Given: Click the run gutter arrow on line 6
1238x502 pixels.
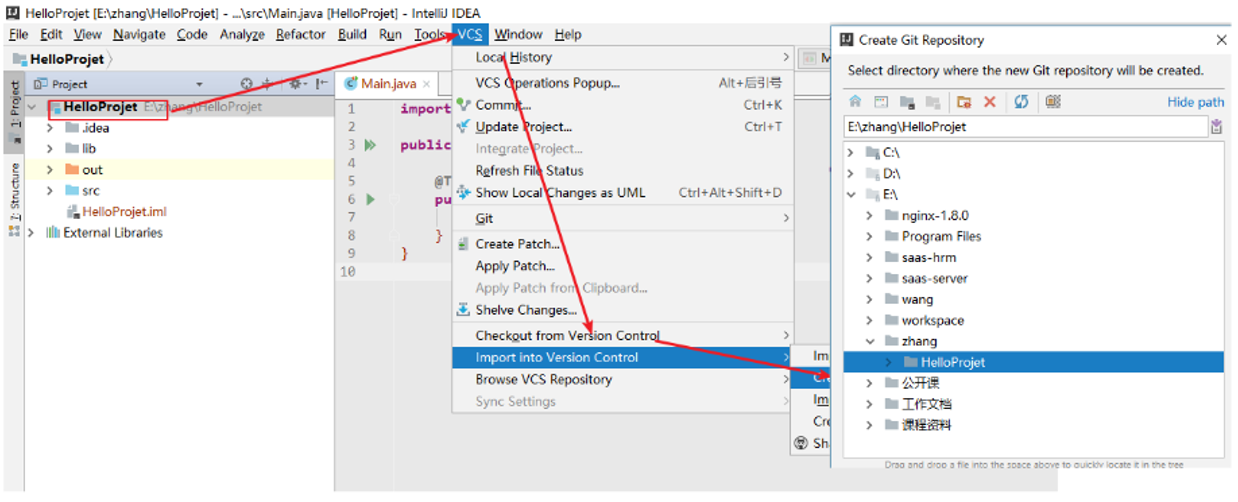Looking at the screenshot, I should [x=370, y=200].
